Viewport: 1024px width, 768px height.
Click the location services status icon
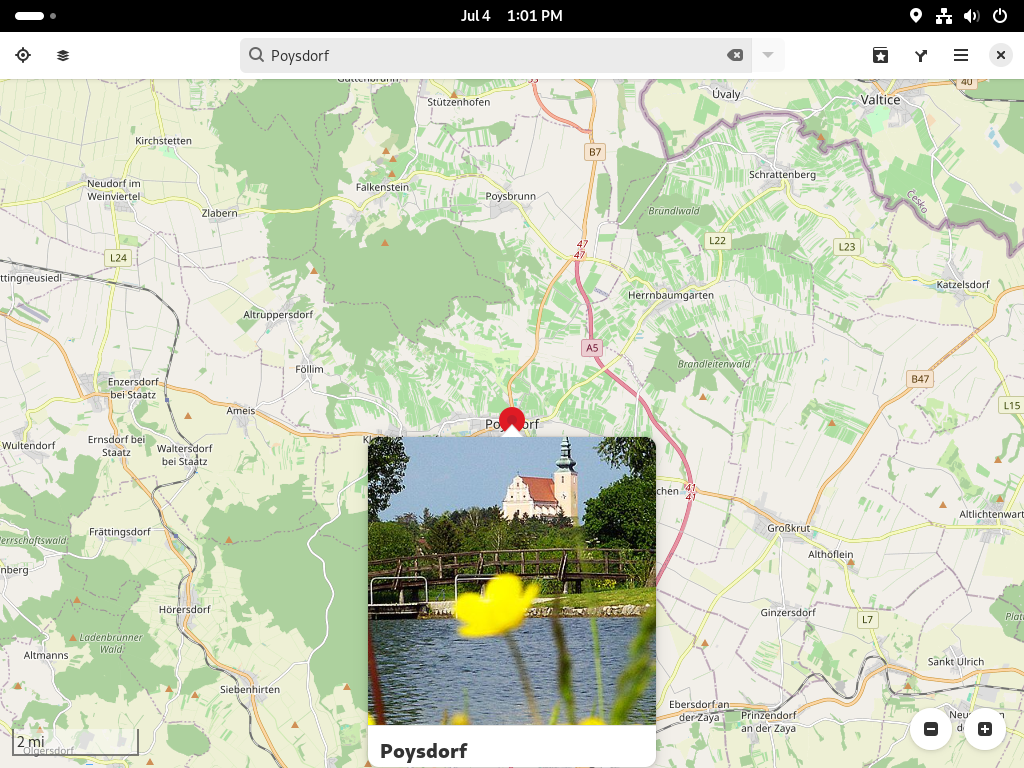(x=916, y=16)
